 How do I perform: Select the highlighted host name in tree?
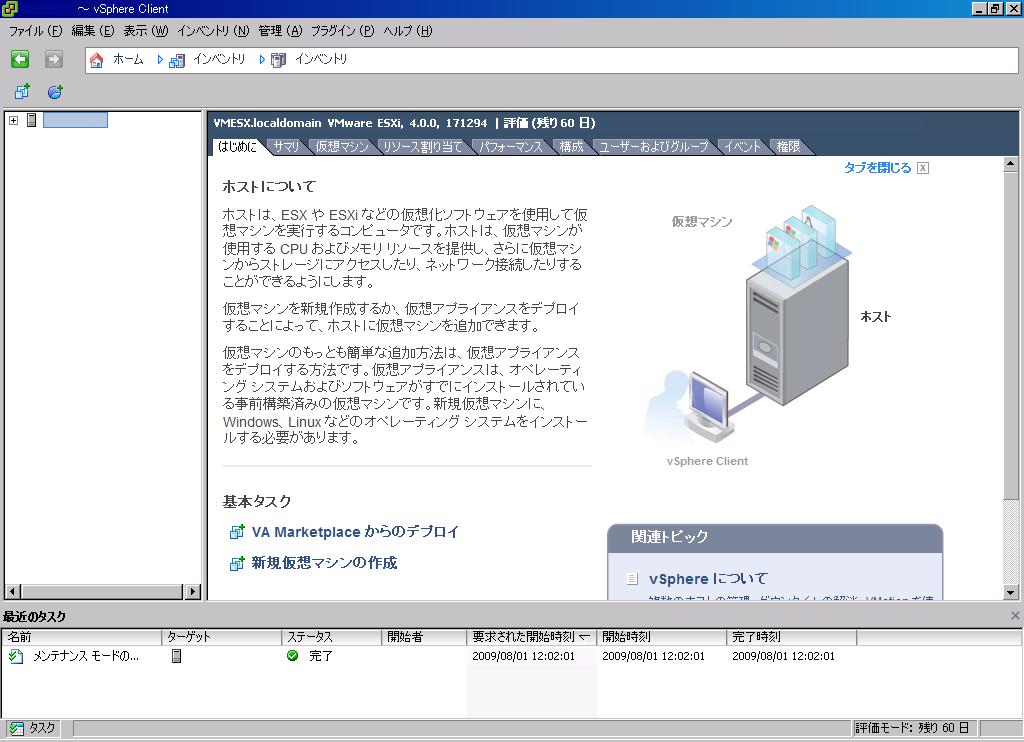(x=75, y=120)
